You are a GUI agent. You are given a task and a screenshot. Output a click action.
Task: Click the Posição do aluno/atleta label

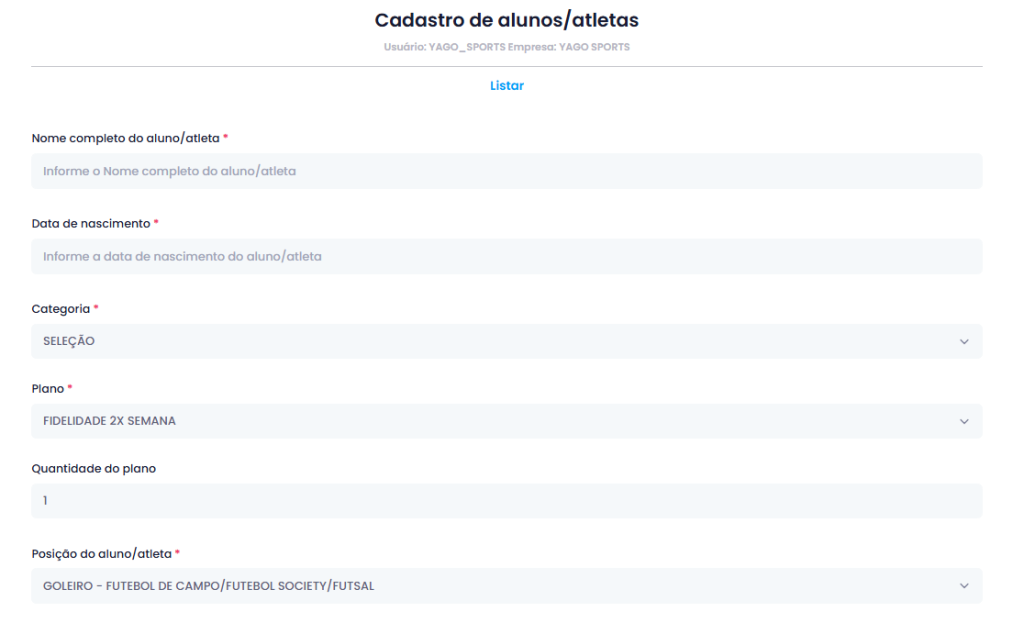(x=102, y=553)
